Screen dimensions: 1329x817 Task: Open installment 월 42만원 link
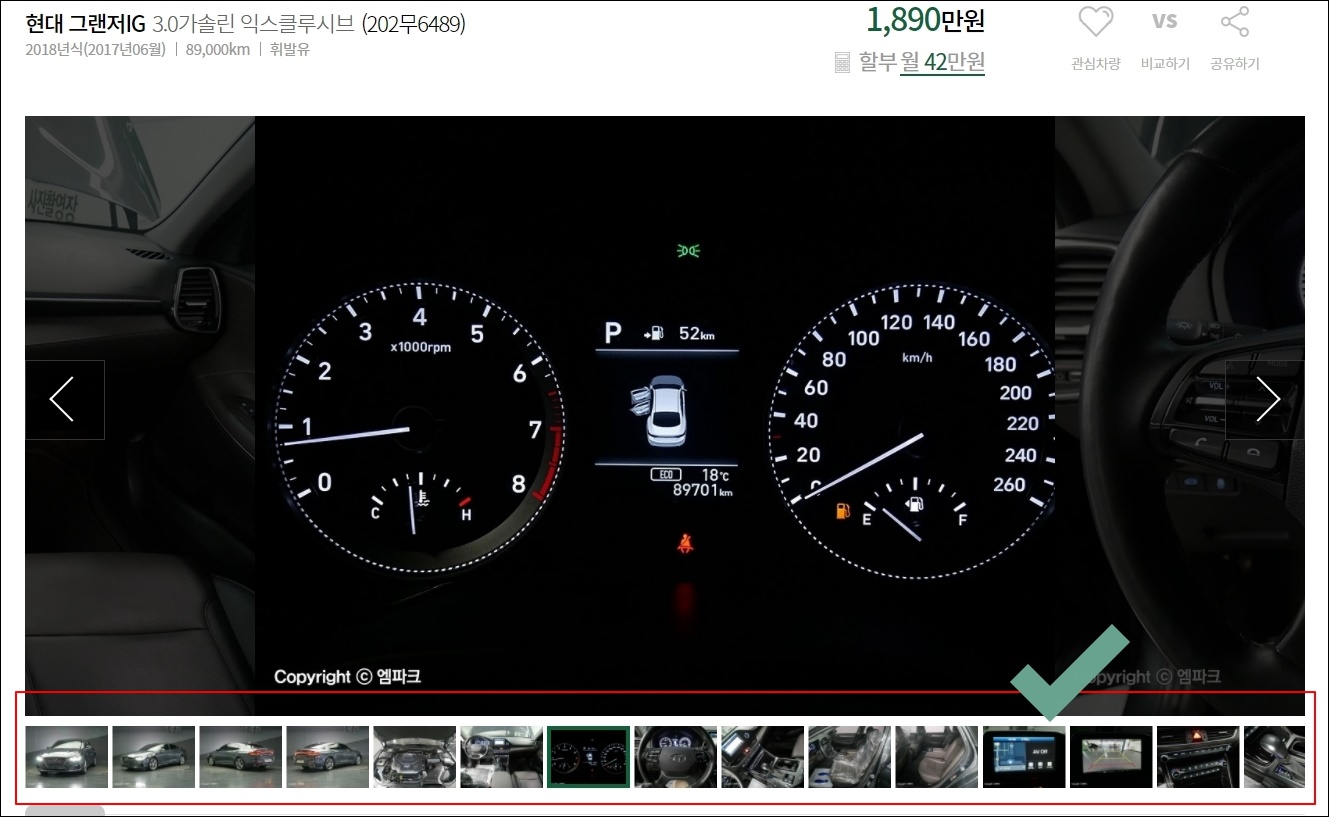(x=942, y=62)
